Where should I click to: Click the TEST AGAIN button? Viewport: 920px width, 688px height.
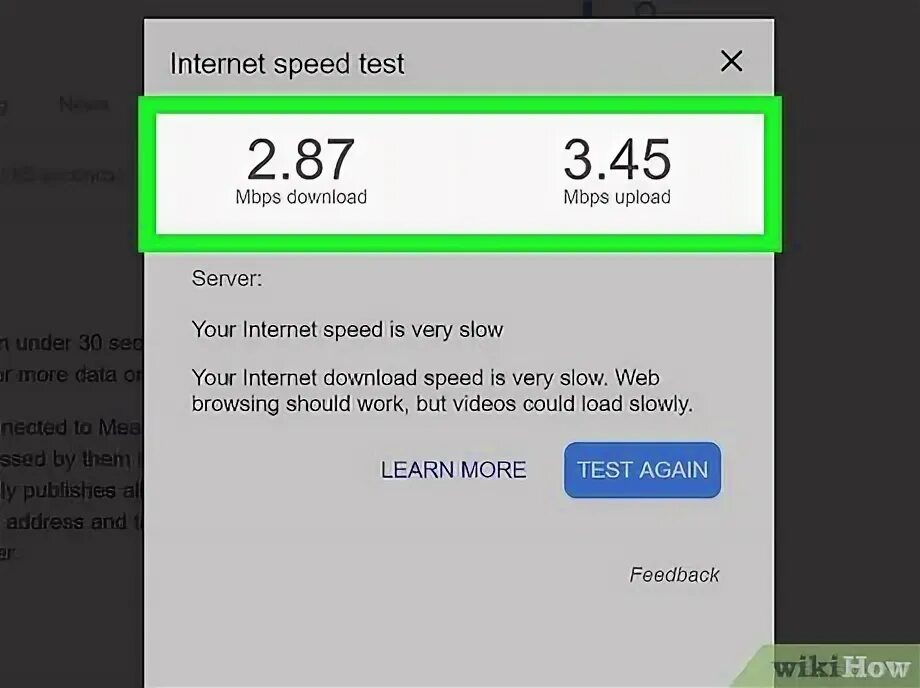coord(642,470)
